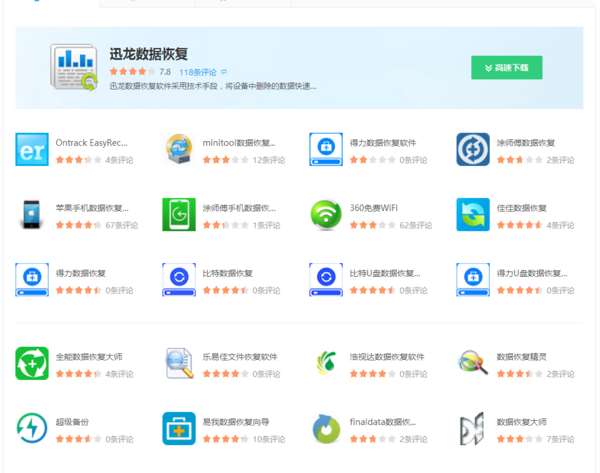Click the 比特数据恢复 title
This screenshot has width=600, height=473.
click(227, 273)
